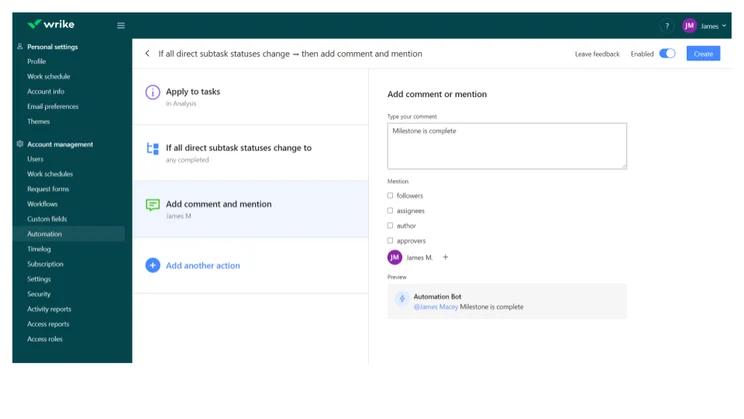Click into the comment text box
This screenshot has width=744, height=419.
click(507, 146)
